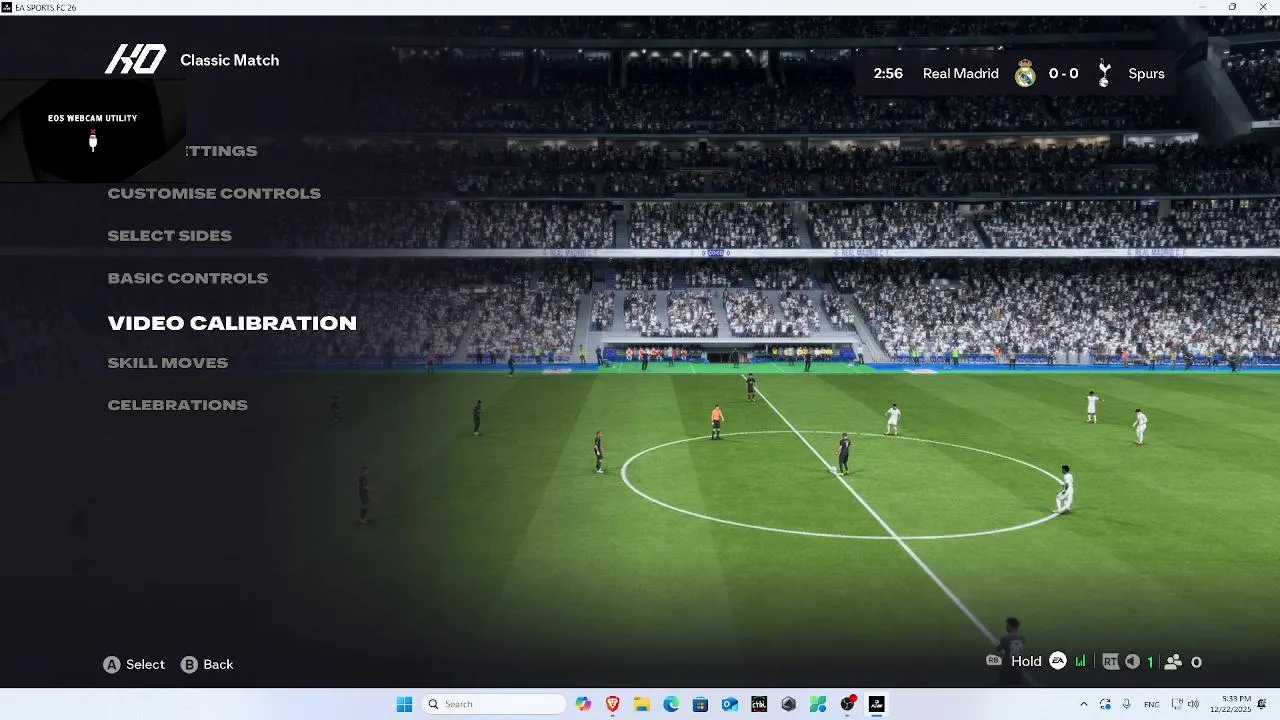Click the Tottenham Spurs crest icon

click(1104, 73)
